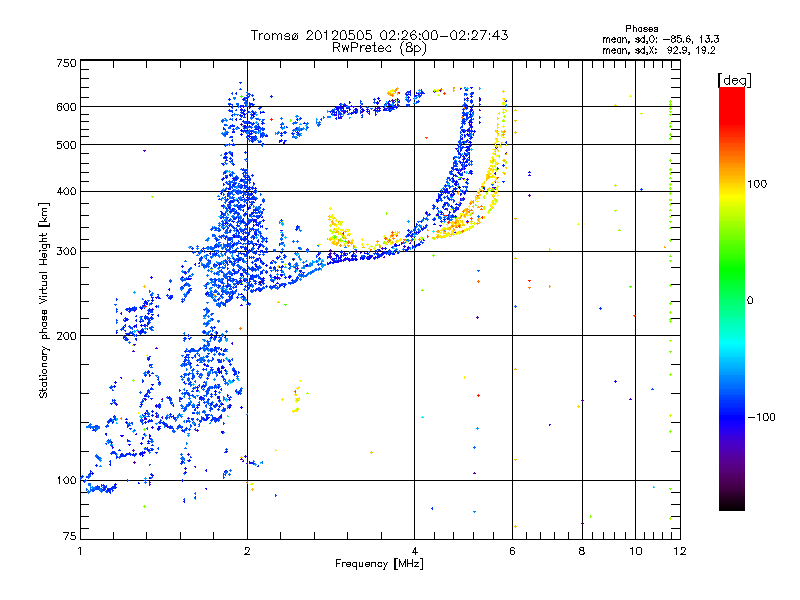Screen dimensions: 800x600
Task: Click the y-axis tick label '300'
Action: coord(67,252)
